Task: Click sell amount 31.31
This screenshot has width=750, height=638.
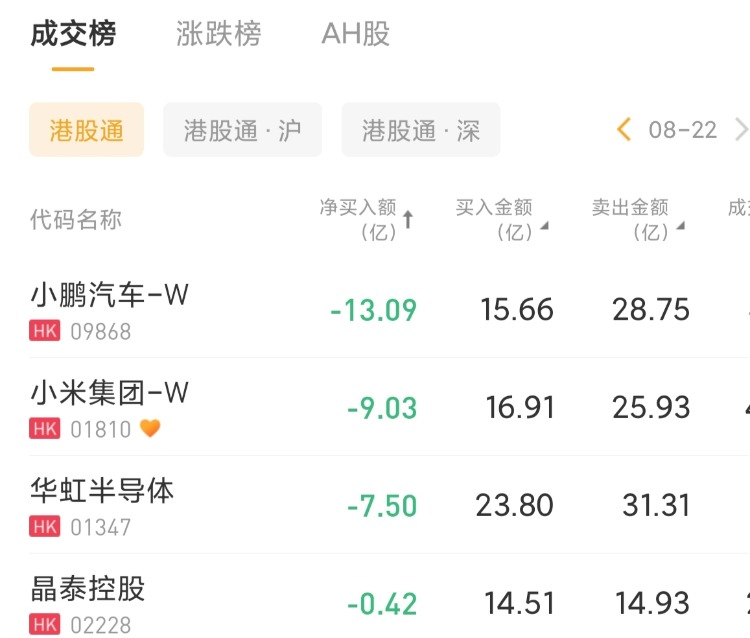Action: point(656,506)
